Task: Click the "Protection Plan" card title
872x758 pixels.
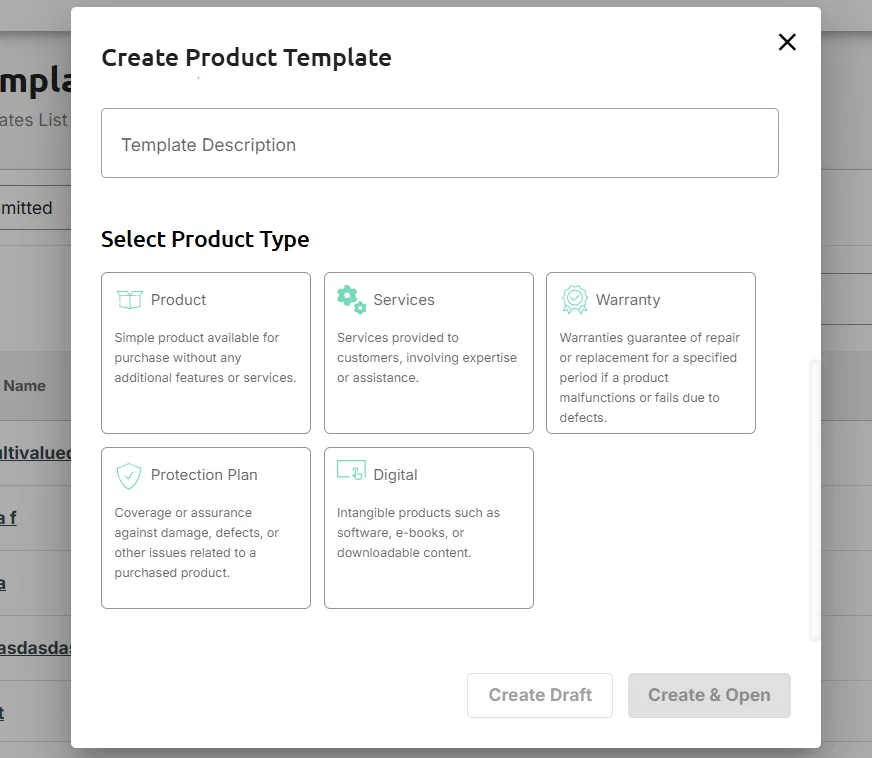Action: [x=204, y=475]
